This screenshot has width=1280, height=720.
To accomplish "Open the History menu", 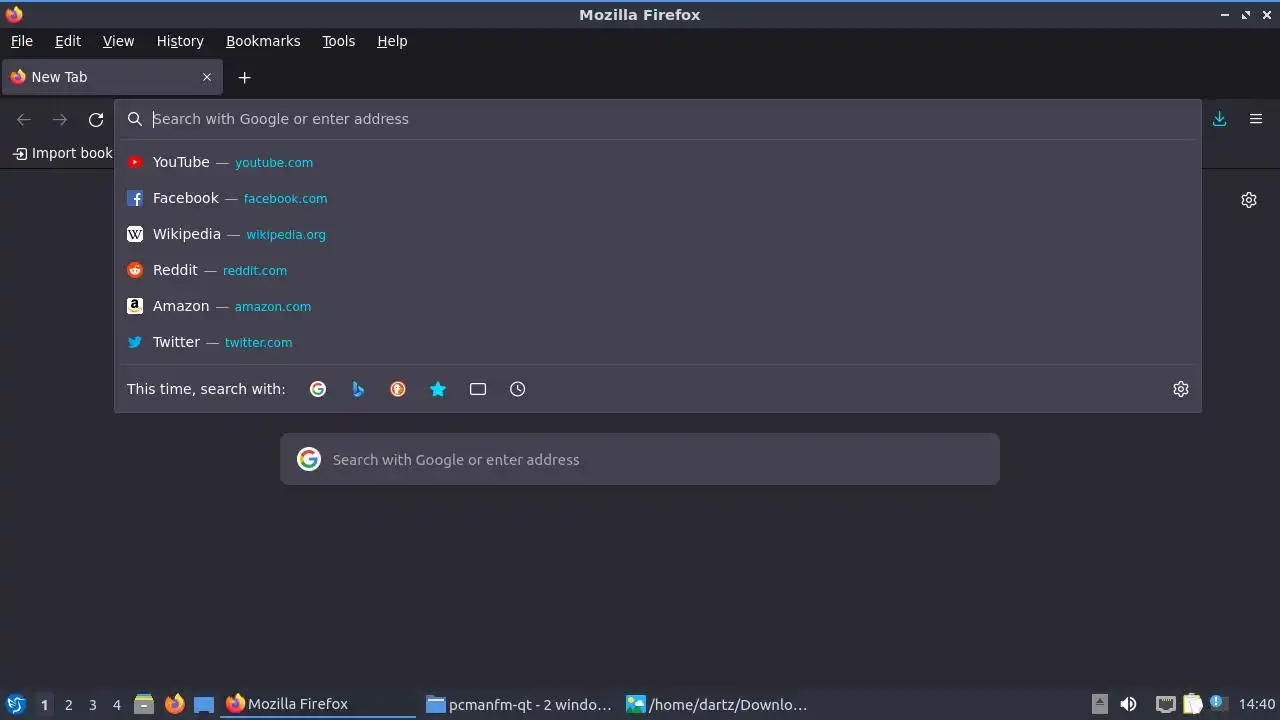I will point(180,41).
